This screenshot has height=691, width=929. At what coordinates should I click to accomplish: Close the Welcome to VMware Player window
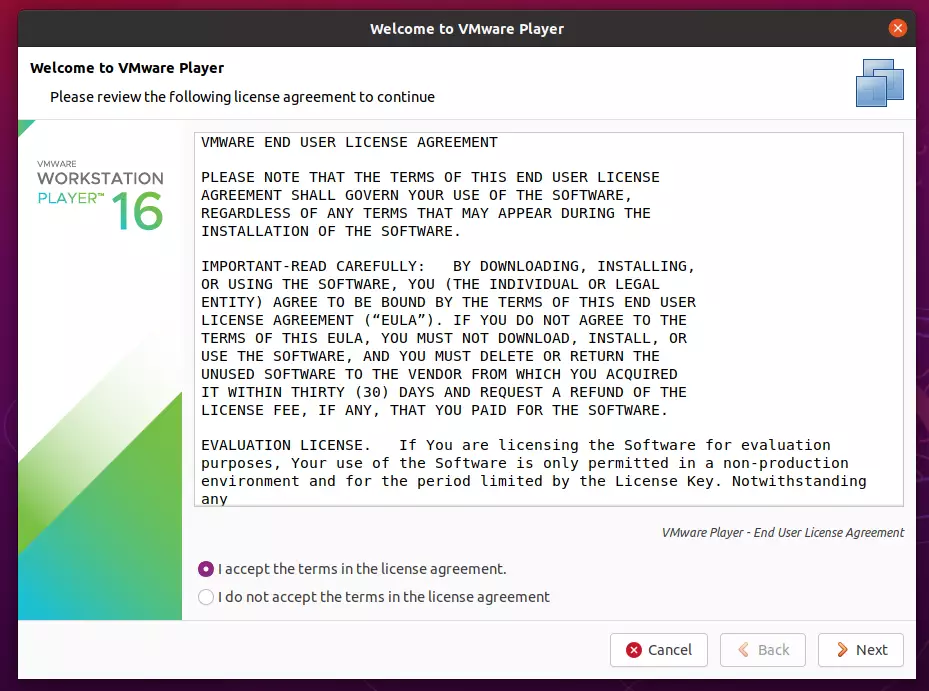(x=898, y=28)
